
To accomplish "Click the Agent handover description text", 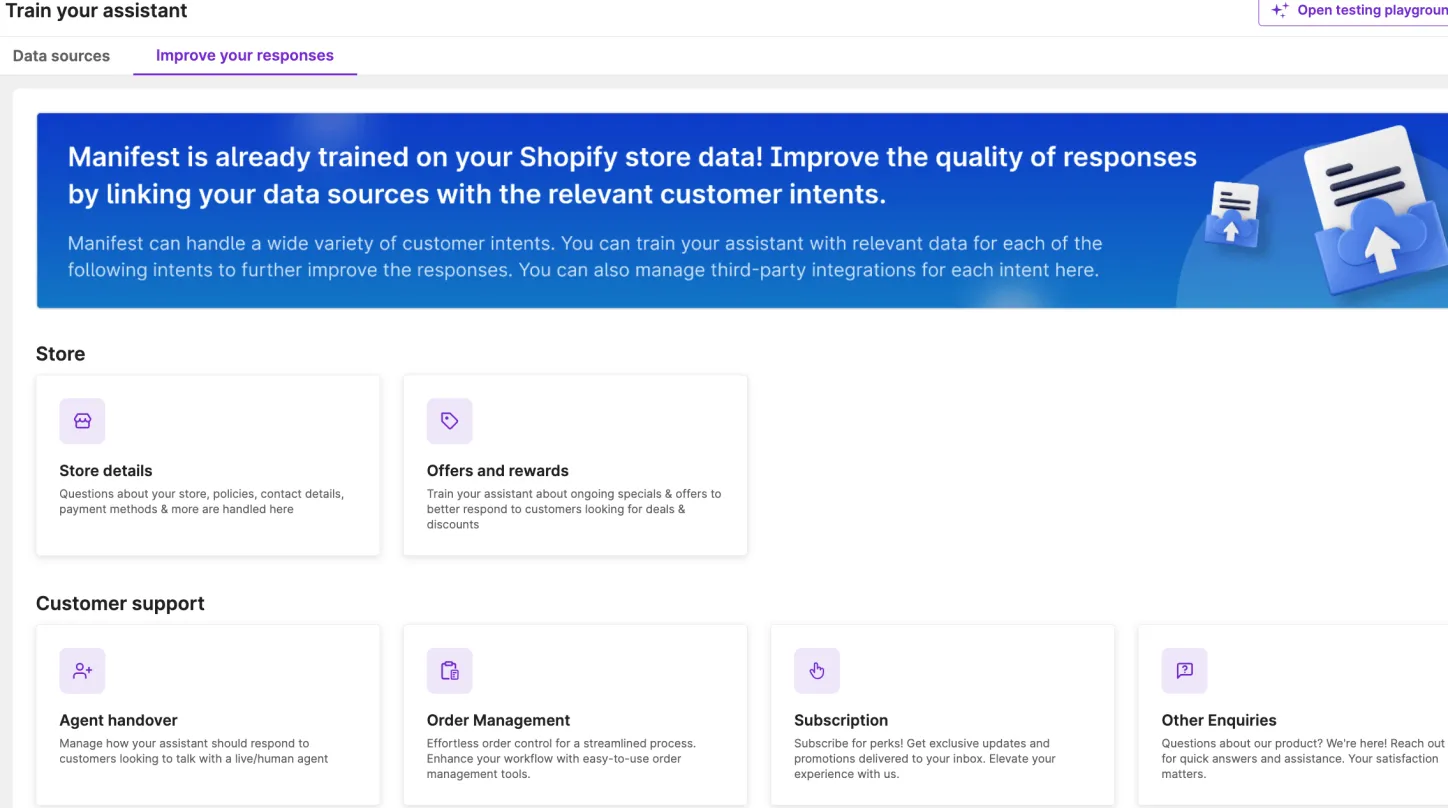I will (x=194, y=751).
